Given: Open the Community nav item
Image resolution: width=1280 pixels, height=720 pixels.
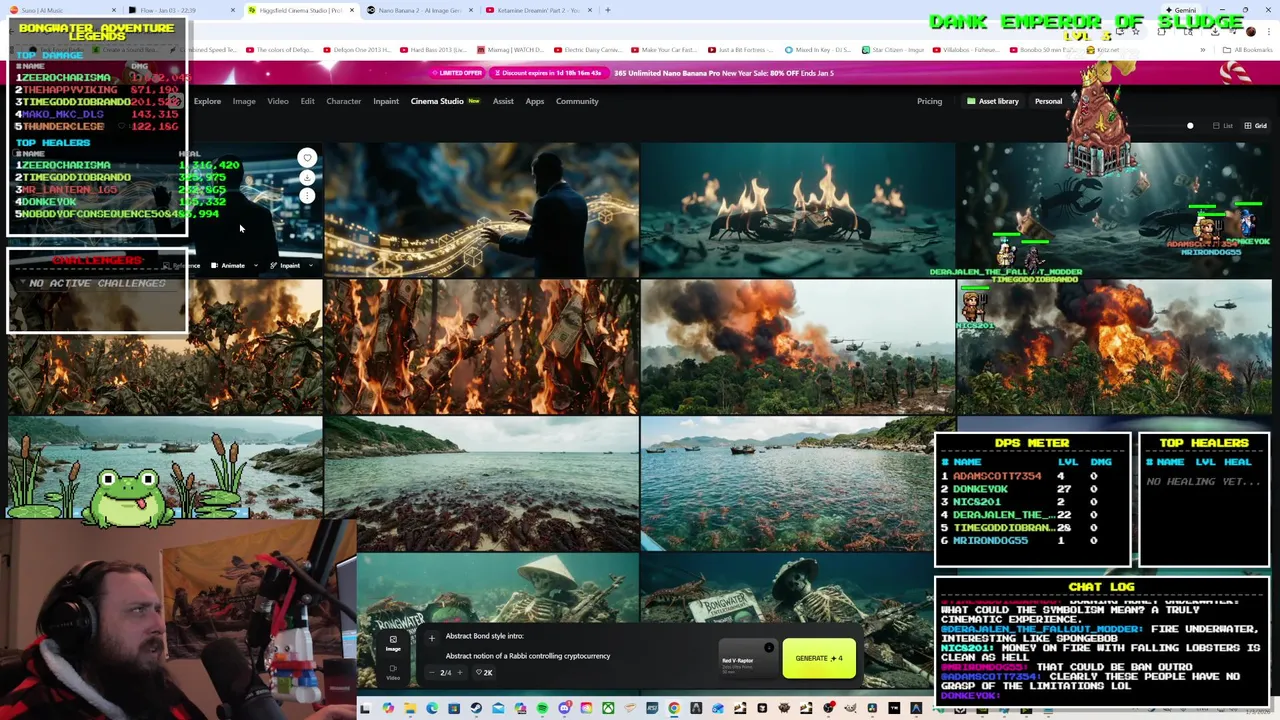Looking at the screenshot, I should (x=577, y=101).
